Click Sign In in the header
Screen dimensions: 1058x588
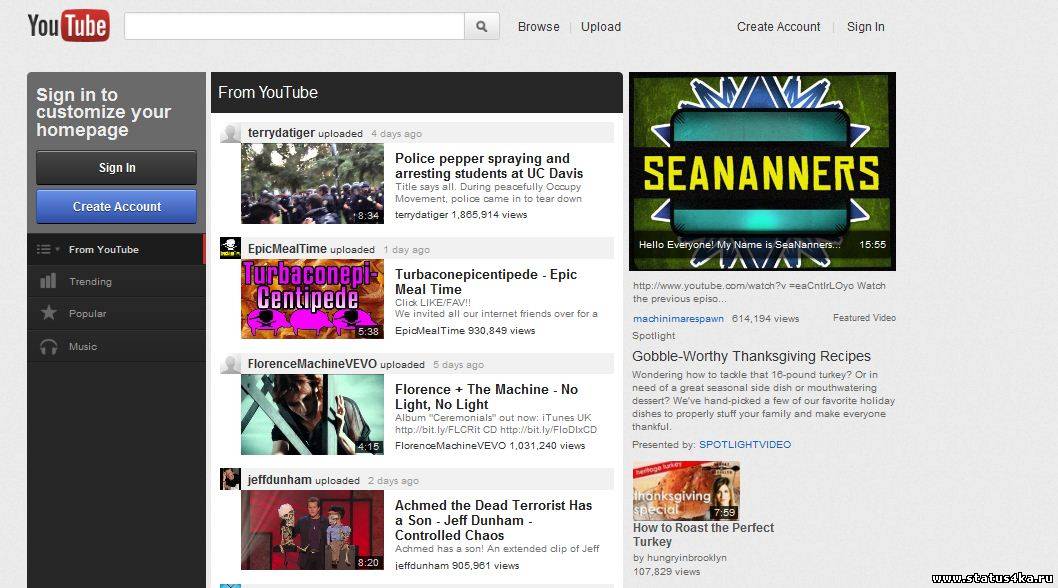(866, 27)
